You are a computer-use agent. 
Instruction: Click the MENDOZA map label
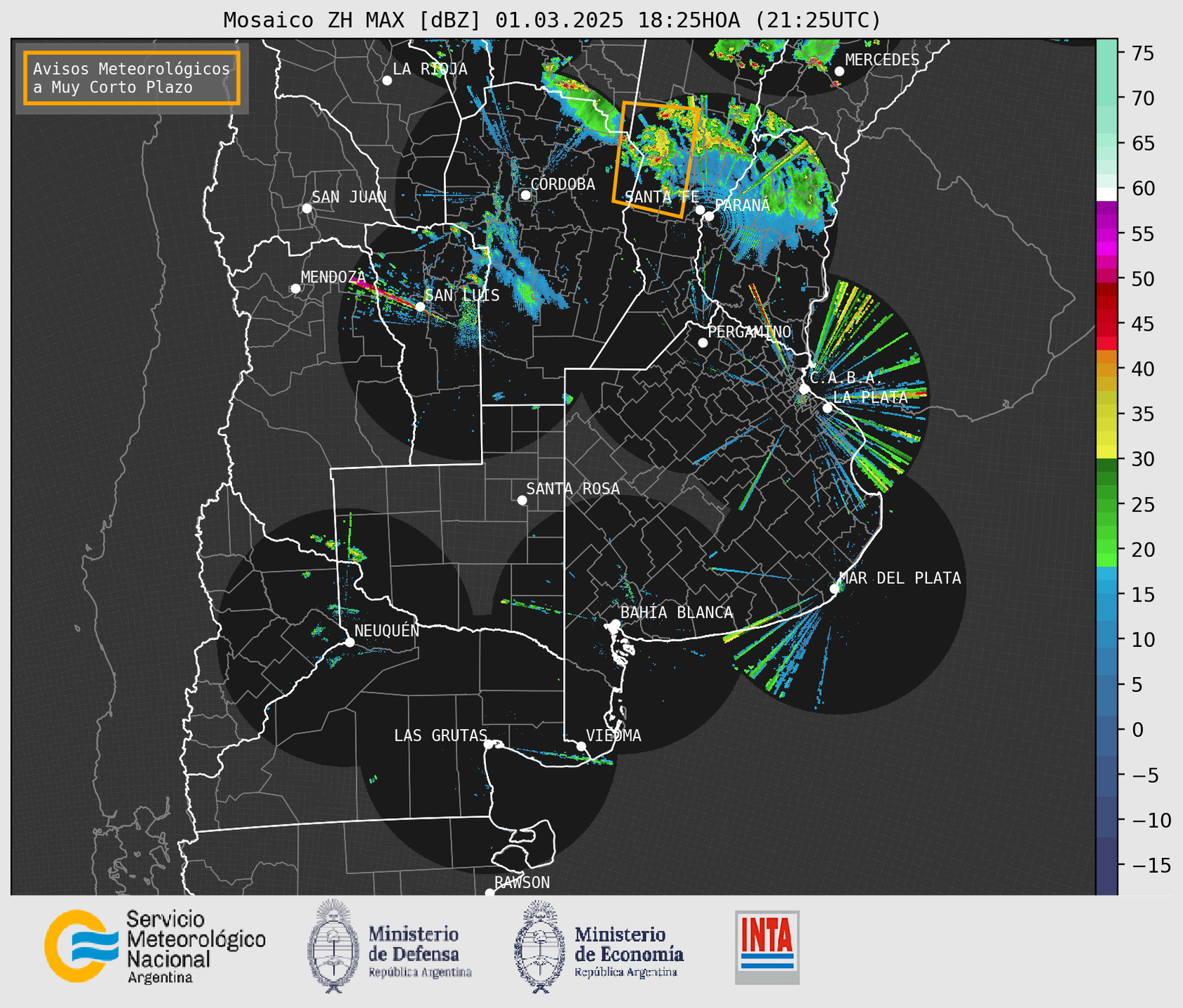pos(333,277)
